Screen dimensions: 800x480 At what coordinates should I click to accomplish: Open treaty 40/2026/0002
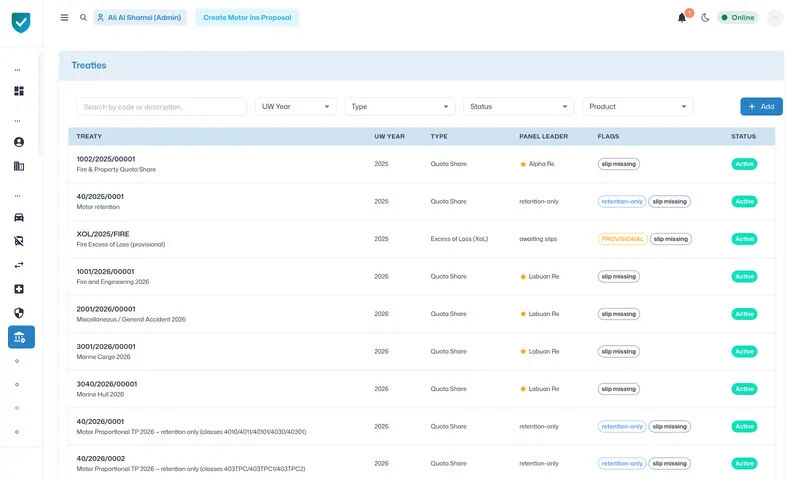[x=101, y=459]
